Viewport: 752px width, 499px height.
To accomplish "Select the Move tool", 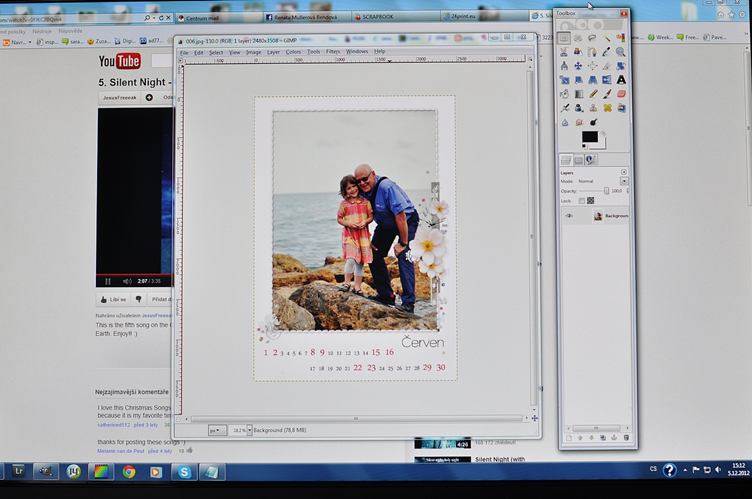I will coord(578,66).
